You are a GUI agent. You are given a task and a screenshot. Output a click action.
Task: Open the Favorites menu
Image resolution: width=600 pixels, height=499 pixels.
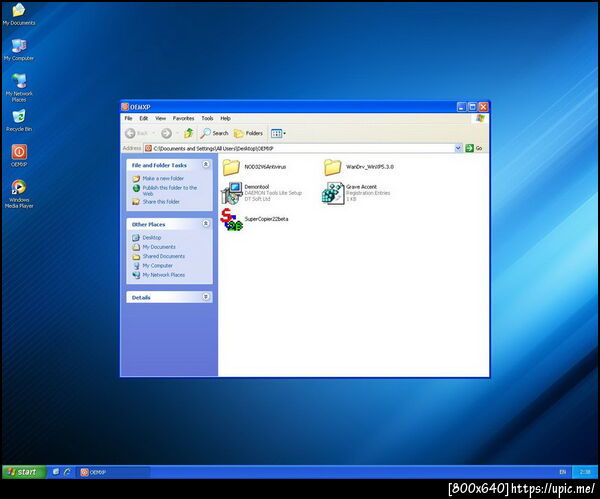pyautogui.click(x=183, y=118)
